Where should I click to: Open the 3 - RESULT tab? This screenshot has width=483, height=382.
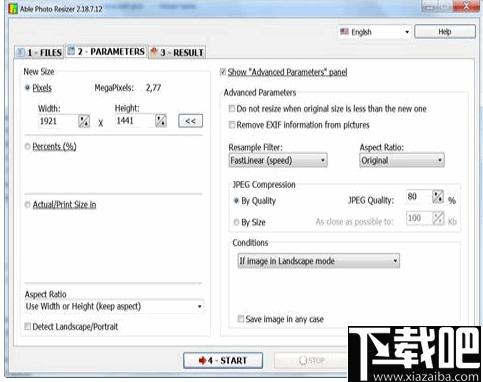tap(177, 52)
